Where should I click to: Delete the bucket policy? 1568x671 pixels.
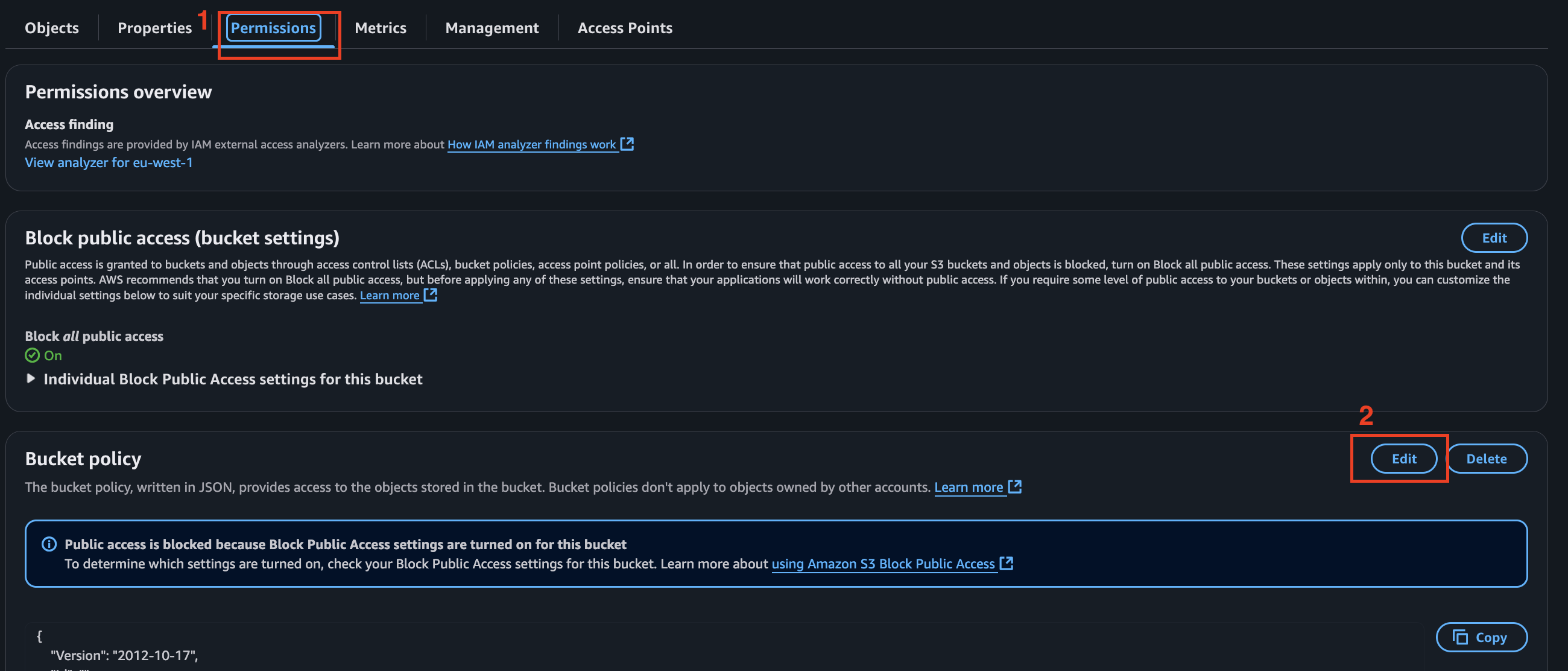1486,459
